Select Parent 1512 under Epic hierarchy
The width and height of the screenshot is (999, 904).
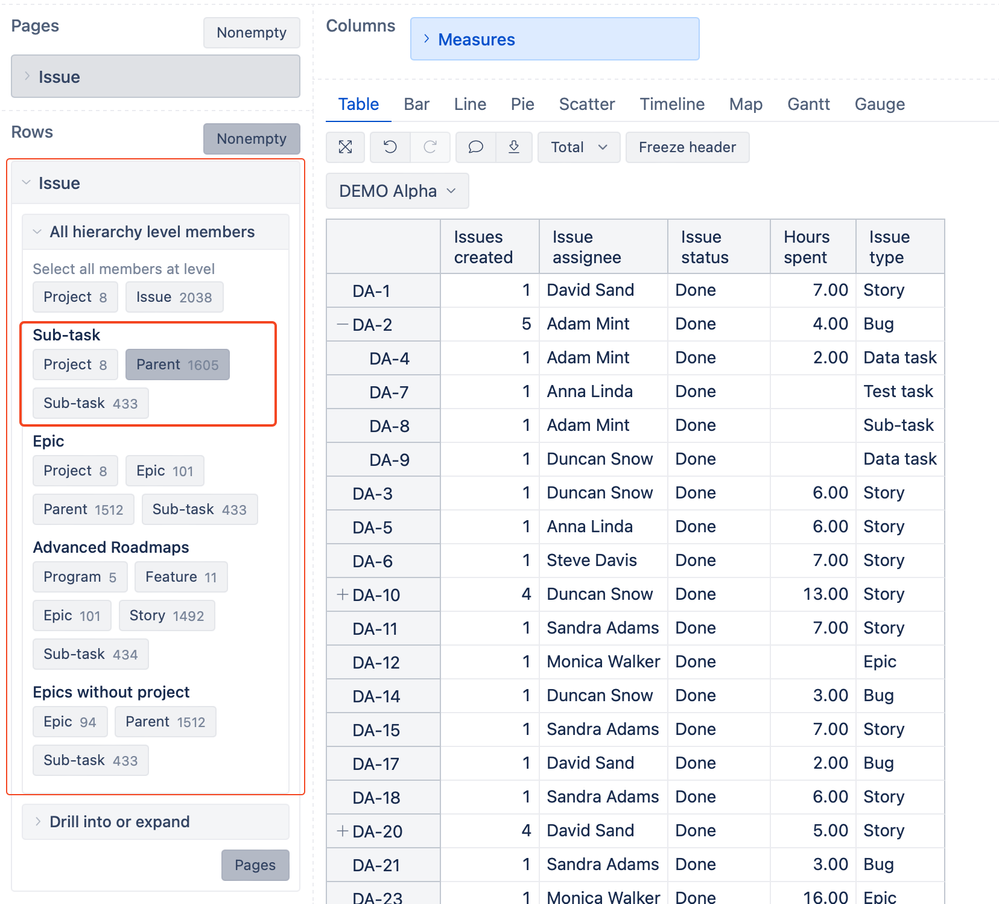pyautogui.click(x=83, y=510)
